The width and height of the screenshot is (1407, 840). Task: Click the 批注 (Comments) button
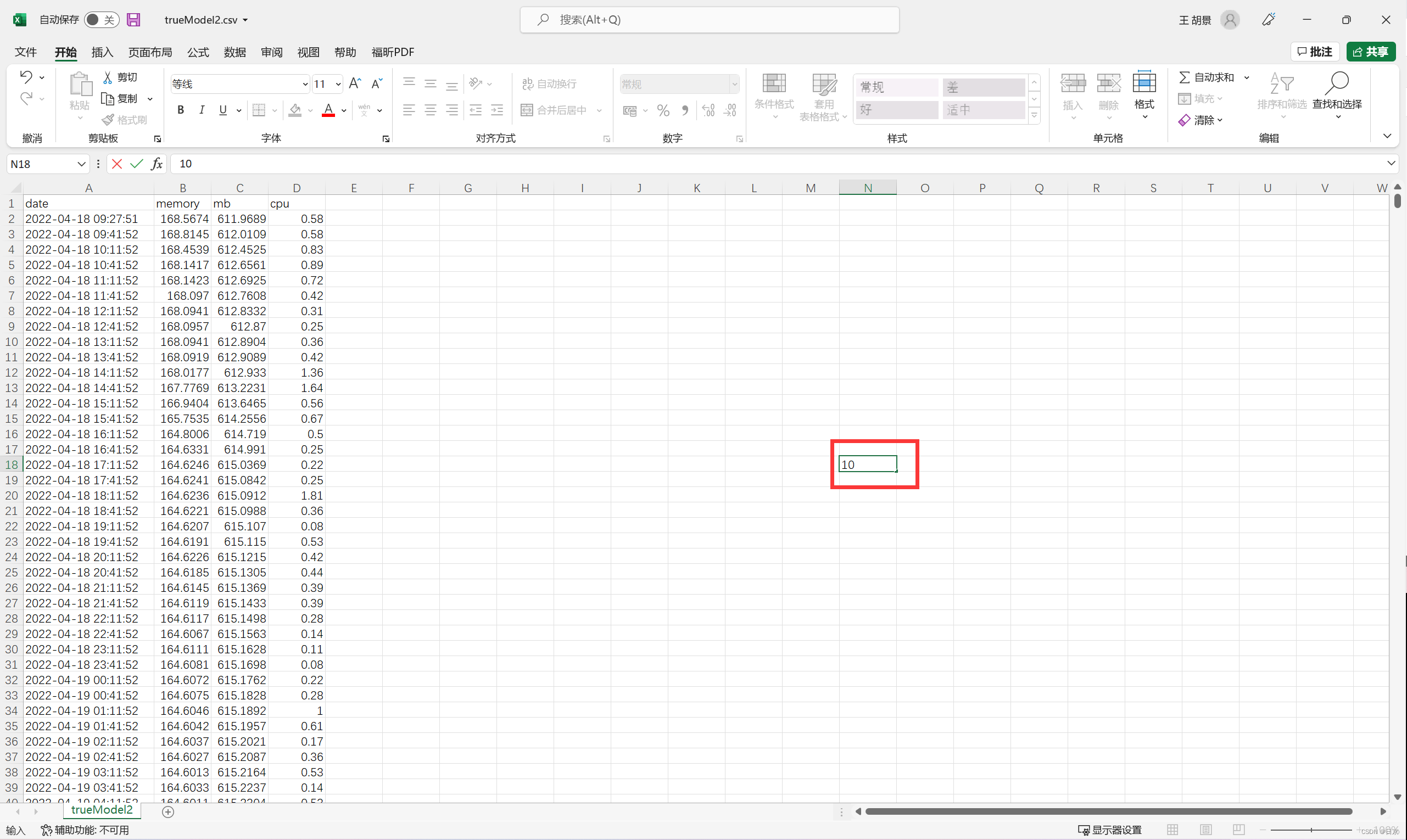click(x=1315, y=52)
